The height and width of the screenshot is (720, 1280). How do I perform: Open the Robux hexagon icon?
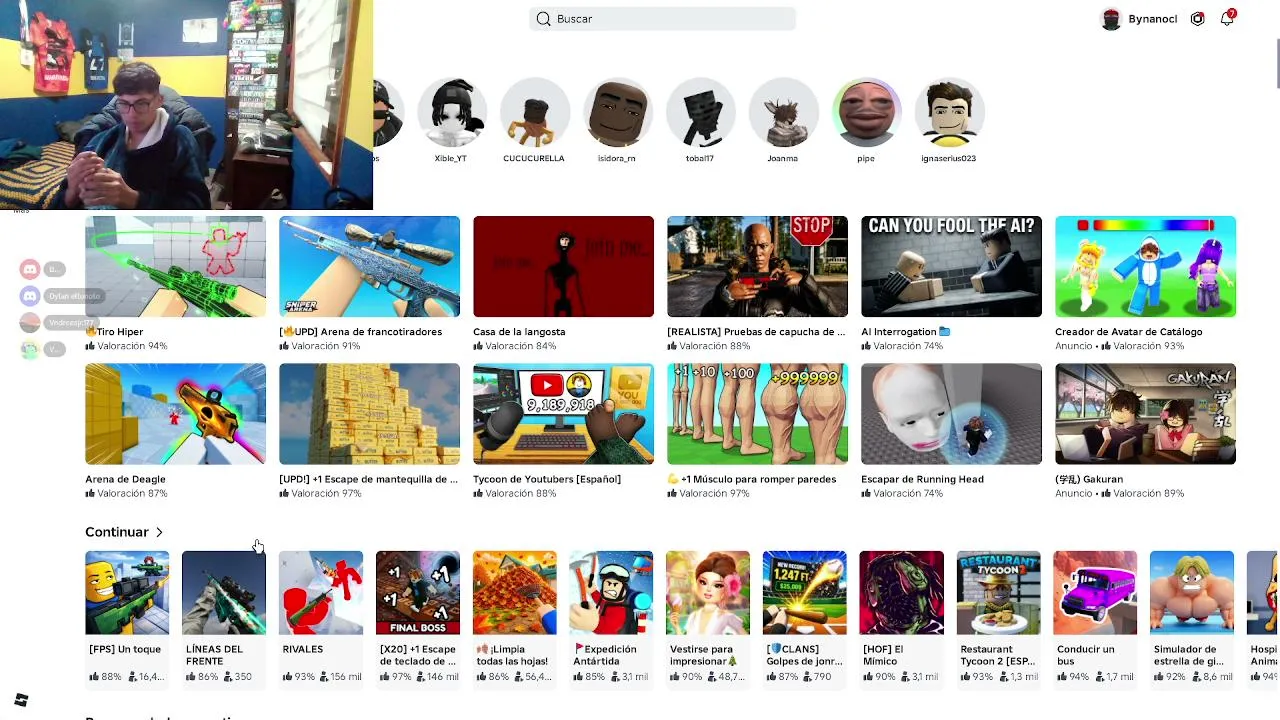1197,19
